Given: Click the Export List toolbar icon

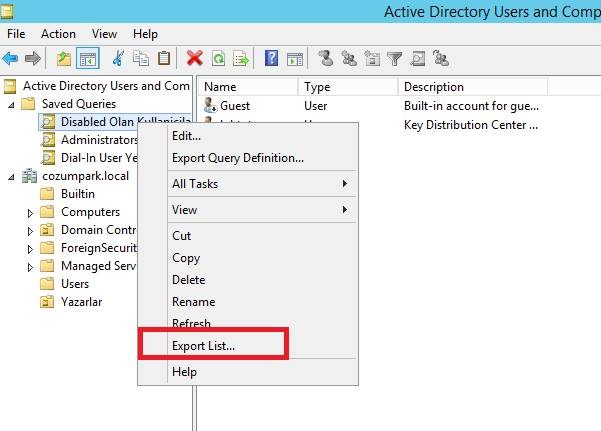Looking at the screenshot, I should click(241, 59).
